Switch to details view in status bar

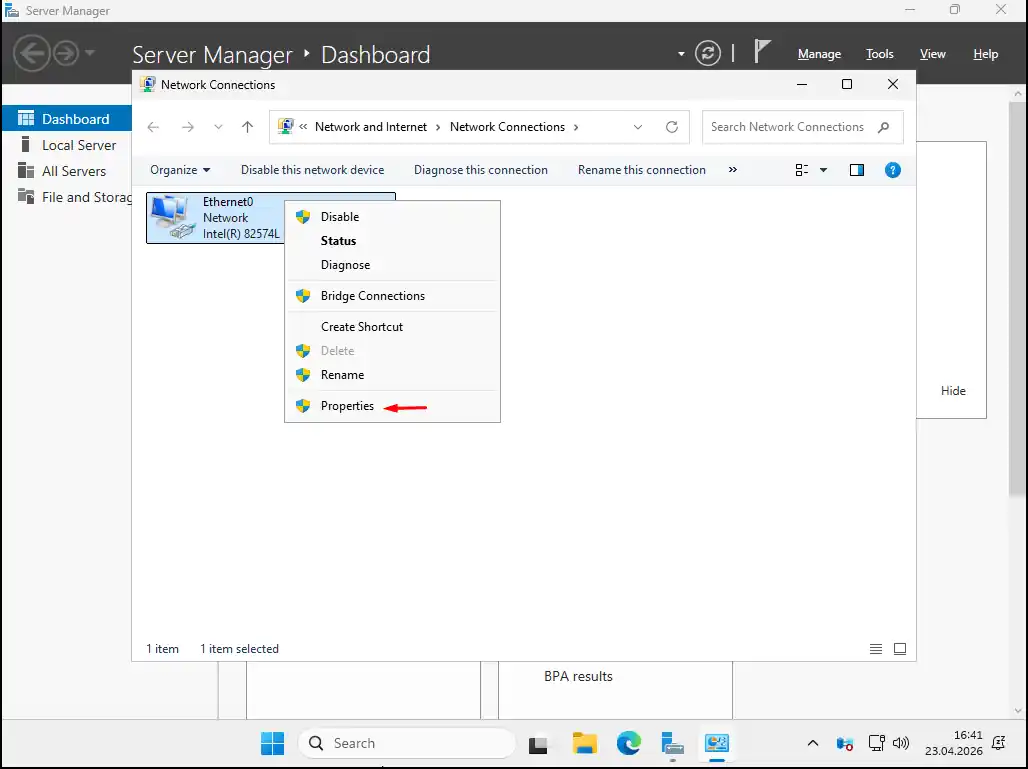click(876, 649)
